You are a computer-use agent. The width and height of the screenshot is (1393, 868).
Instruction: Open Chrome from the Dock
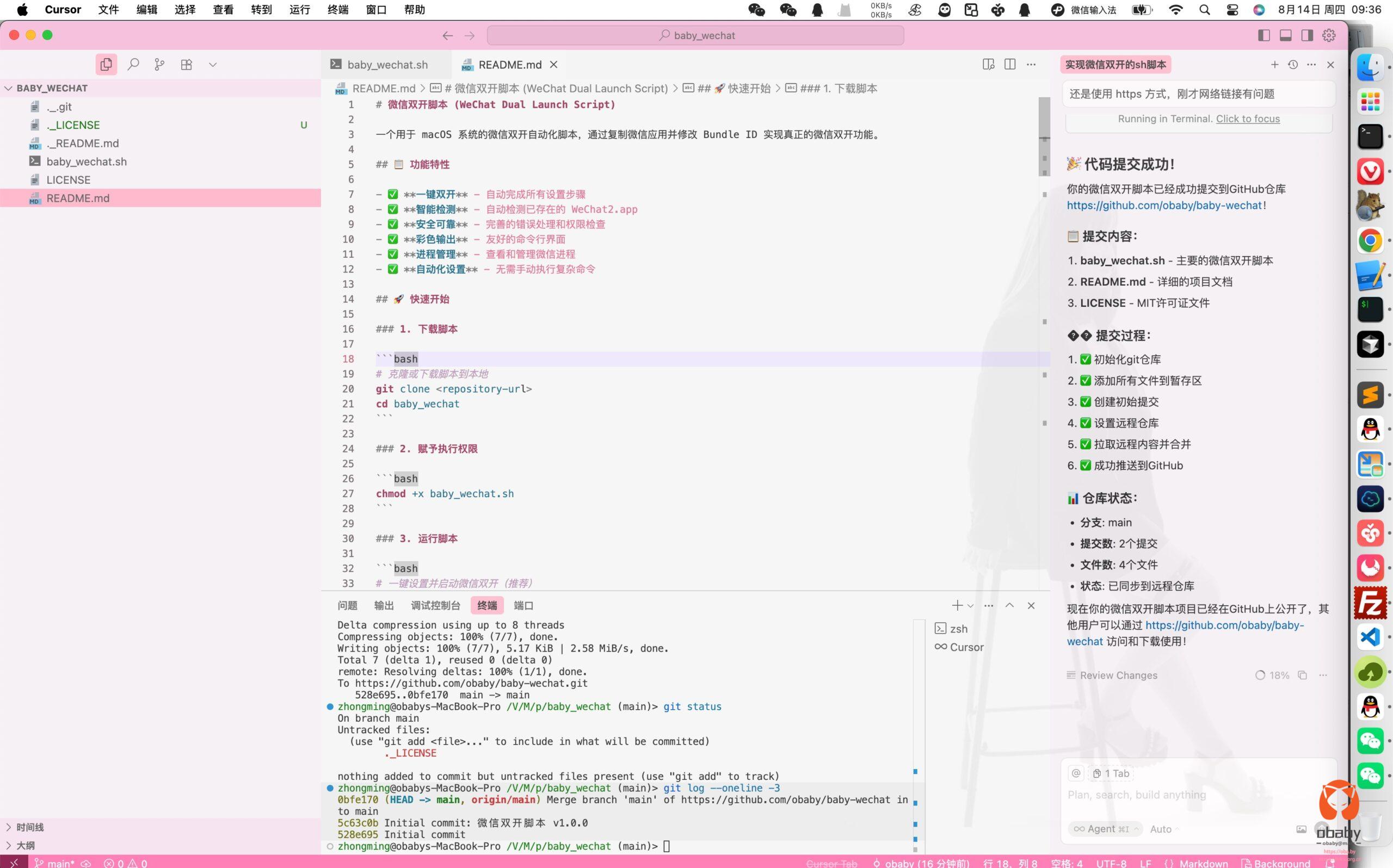click(1370, 240)
